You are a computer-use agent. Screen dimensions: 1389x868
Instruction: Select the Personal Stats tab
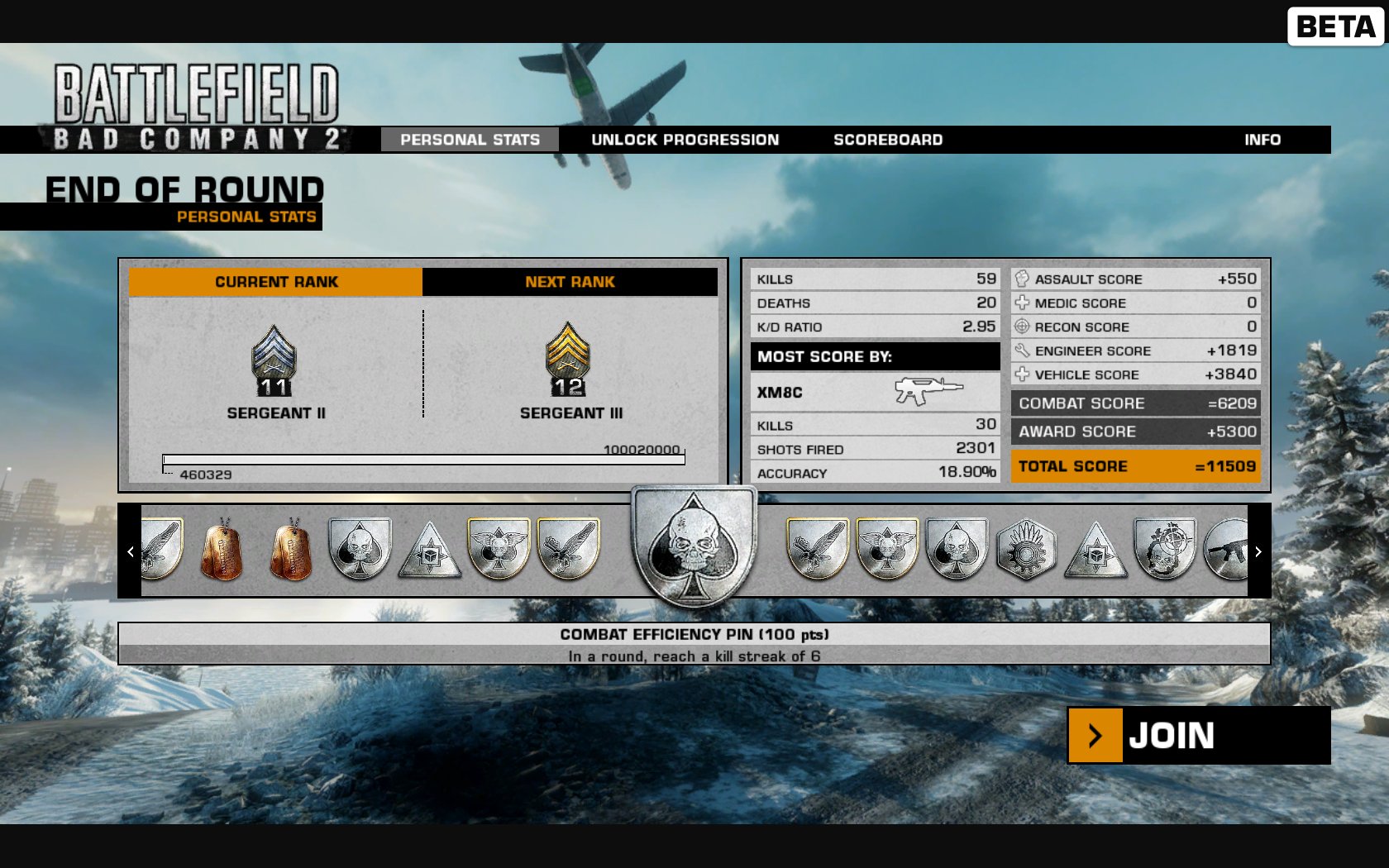[470, 140]
